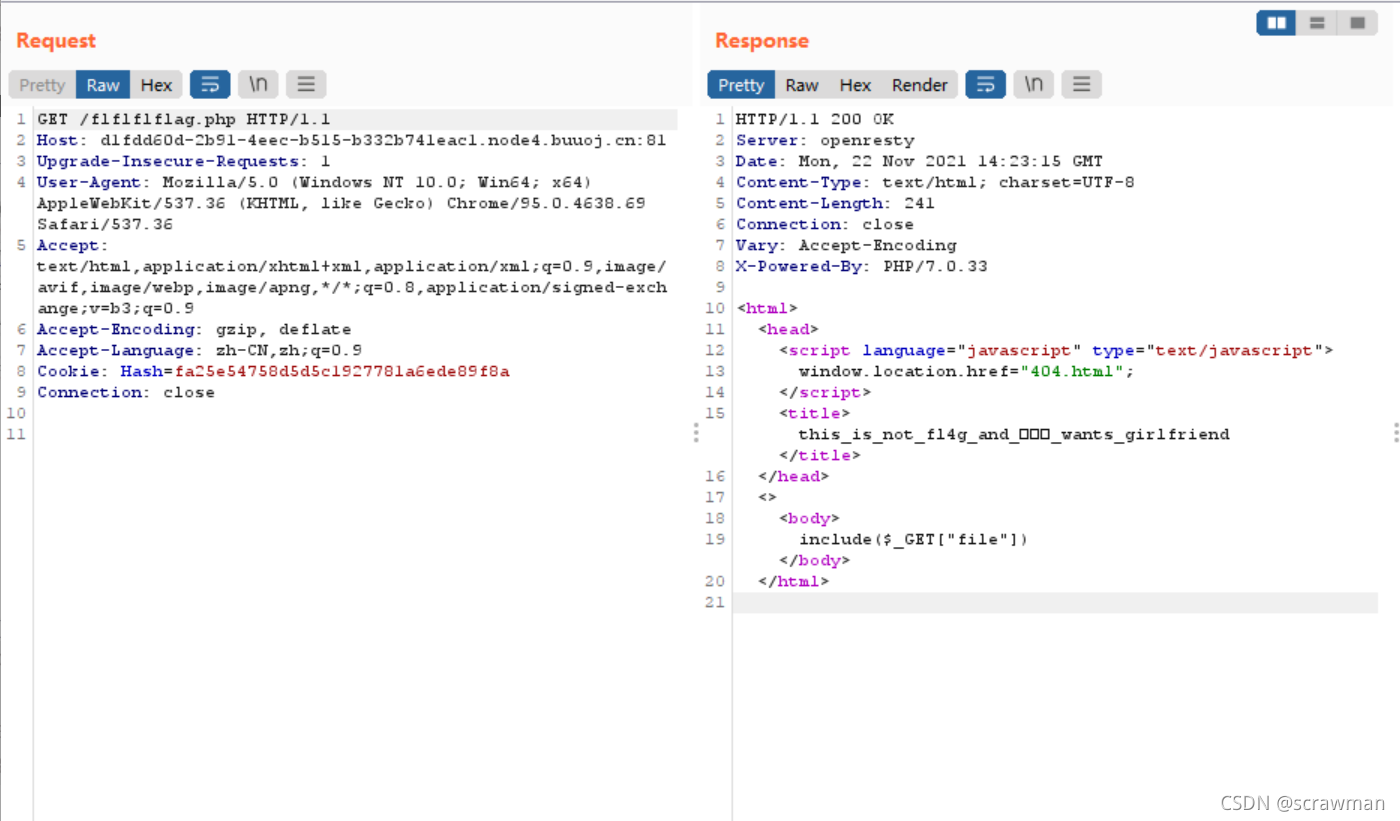Image resolution: width=1400 pixels, height=821 pixels.
Task: Click the Upgrade-Insecure-Requests header
Action: pos(184,161)
